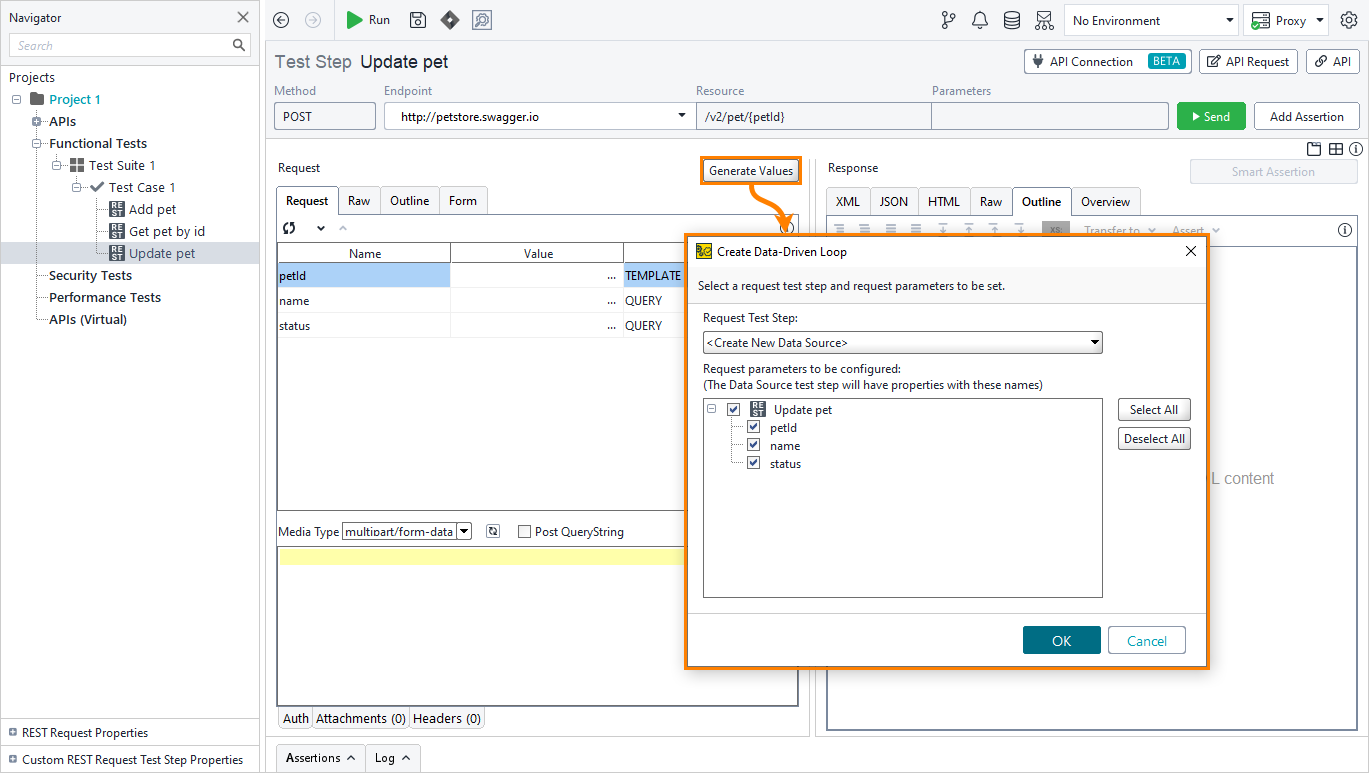Enable the Post QueryString option
1369x773 pixels.
point(524,531)
